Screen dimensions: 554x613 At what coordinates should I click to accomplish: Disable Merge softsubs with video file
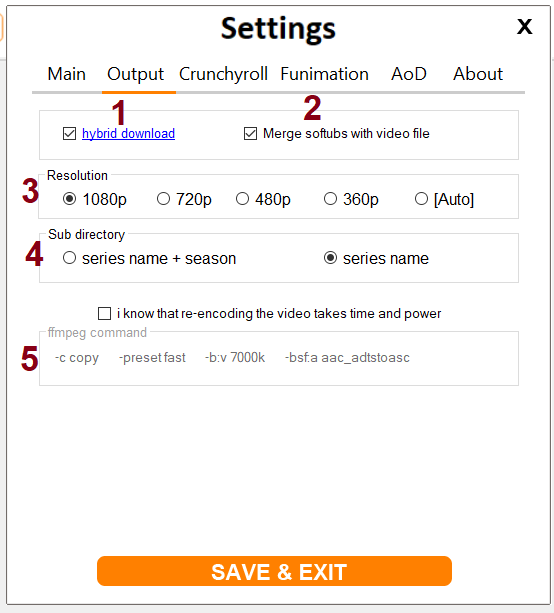coord(250,134)
